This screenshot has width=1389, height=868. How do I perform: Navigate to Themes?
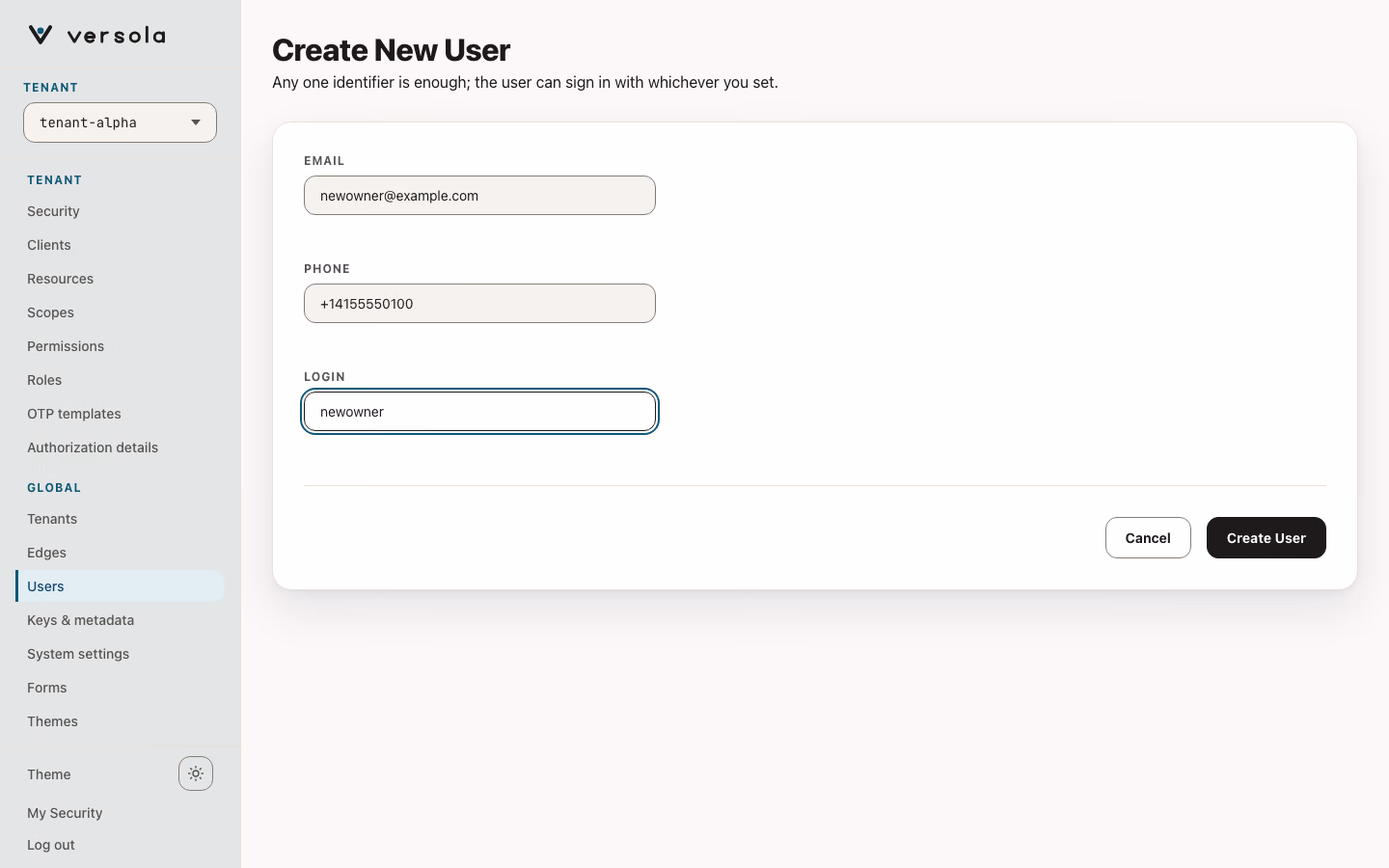52,721
